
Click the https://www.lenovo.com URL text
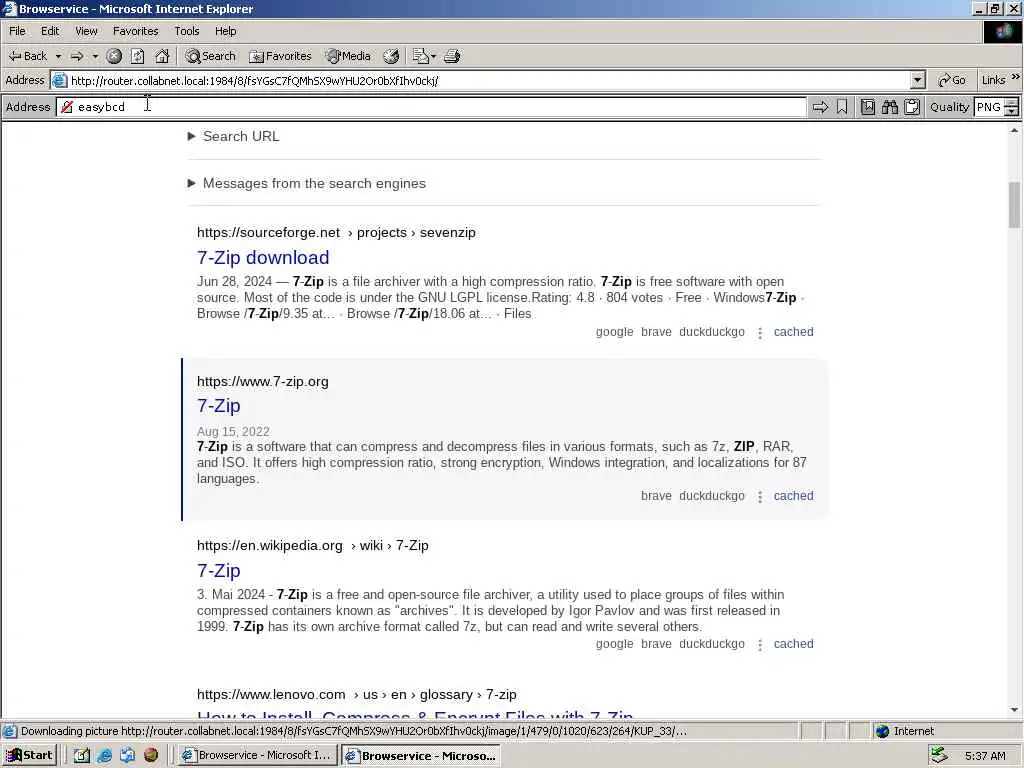[x=271, y=694]
